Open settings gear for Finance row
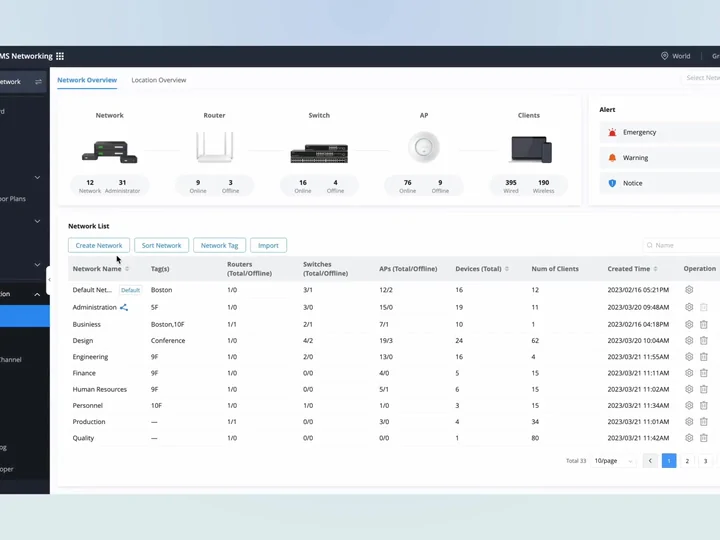This screenshot has width=720, height=540. [x=689, y=373]
